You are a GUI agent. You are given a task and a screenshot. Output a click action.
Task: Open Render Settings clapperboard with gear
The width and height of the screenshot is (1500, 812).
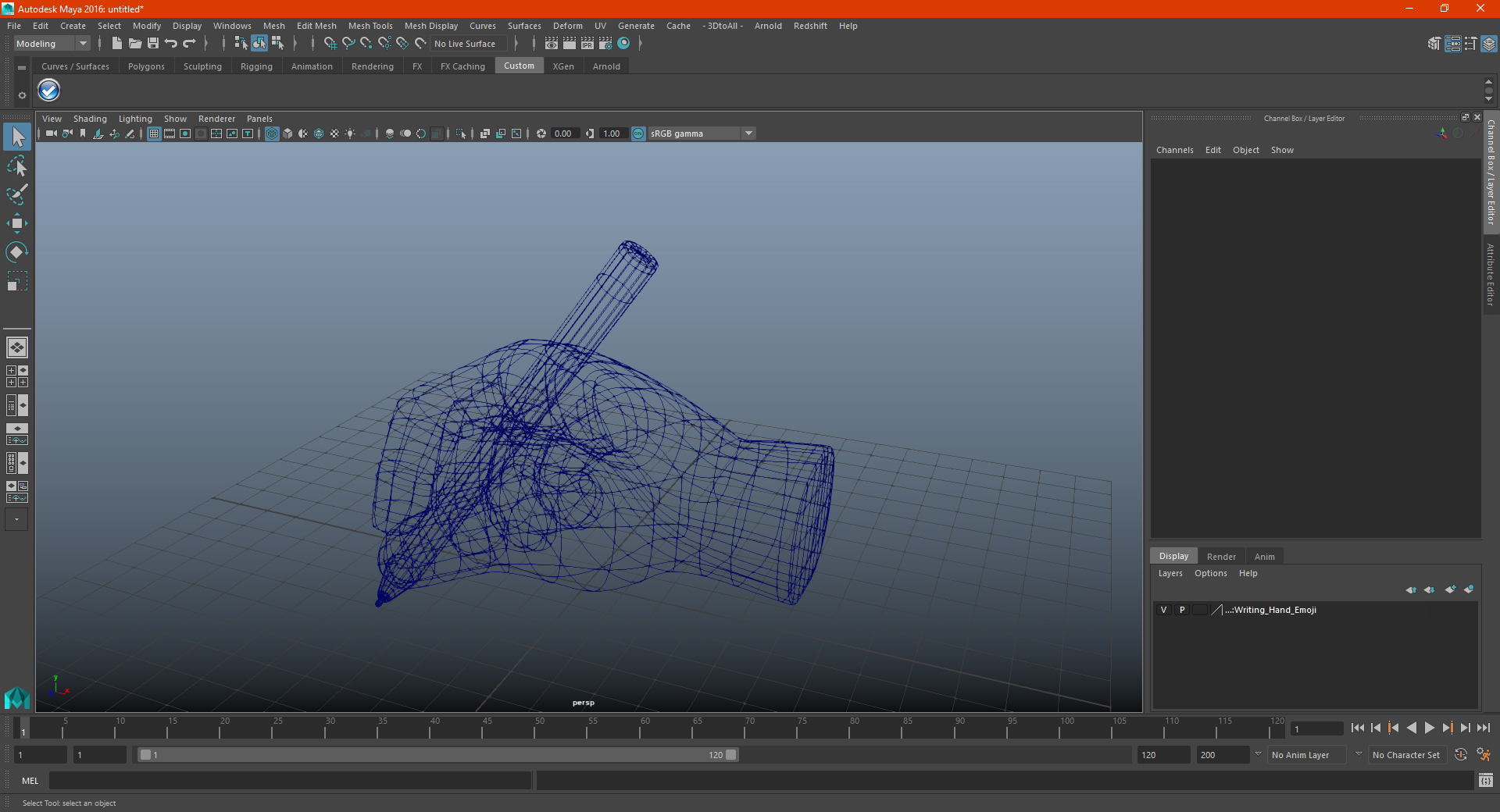pos(605,44)
